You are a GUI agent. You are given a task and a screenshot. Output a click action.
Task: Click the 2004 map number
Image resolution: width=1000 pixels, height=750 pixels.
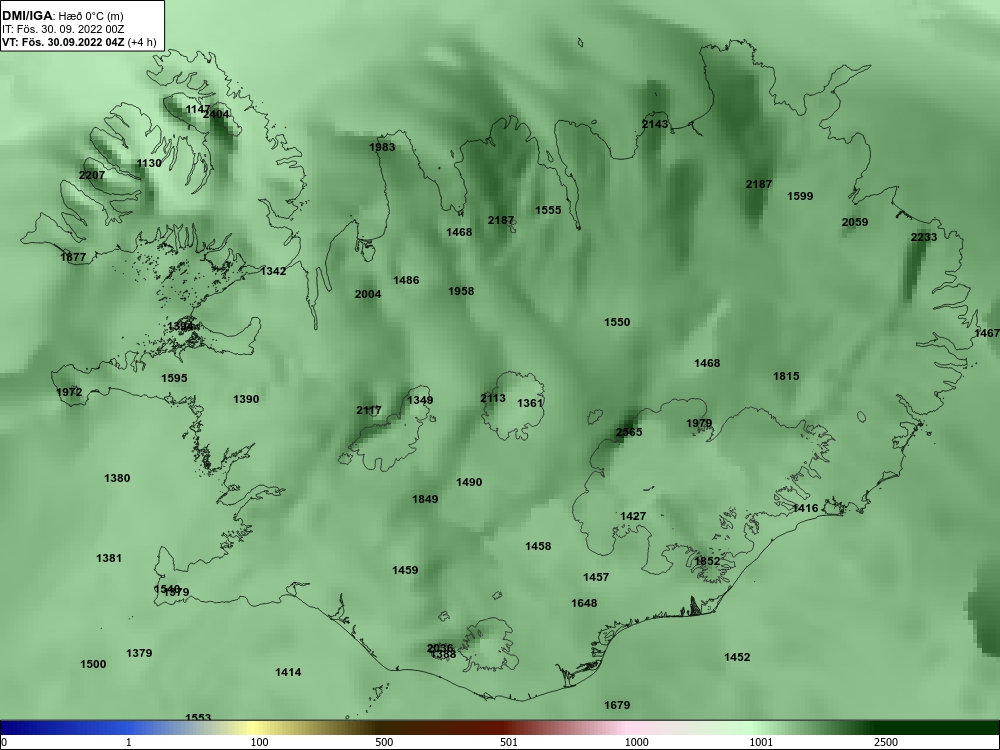point(368,295)
